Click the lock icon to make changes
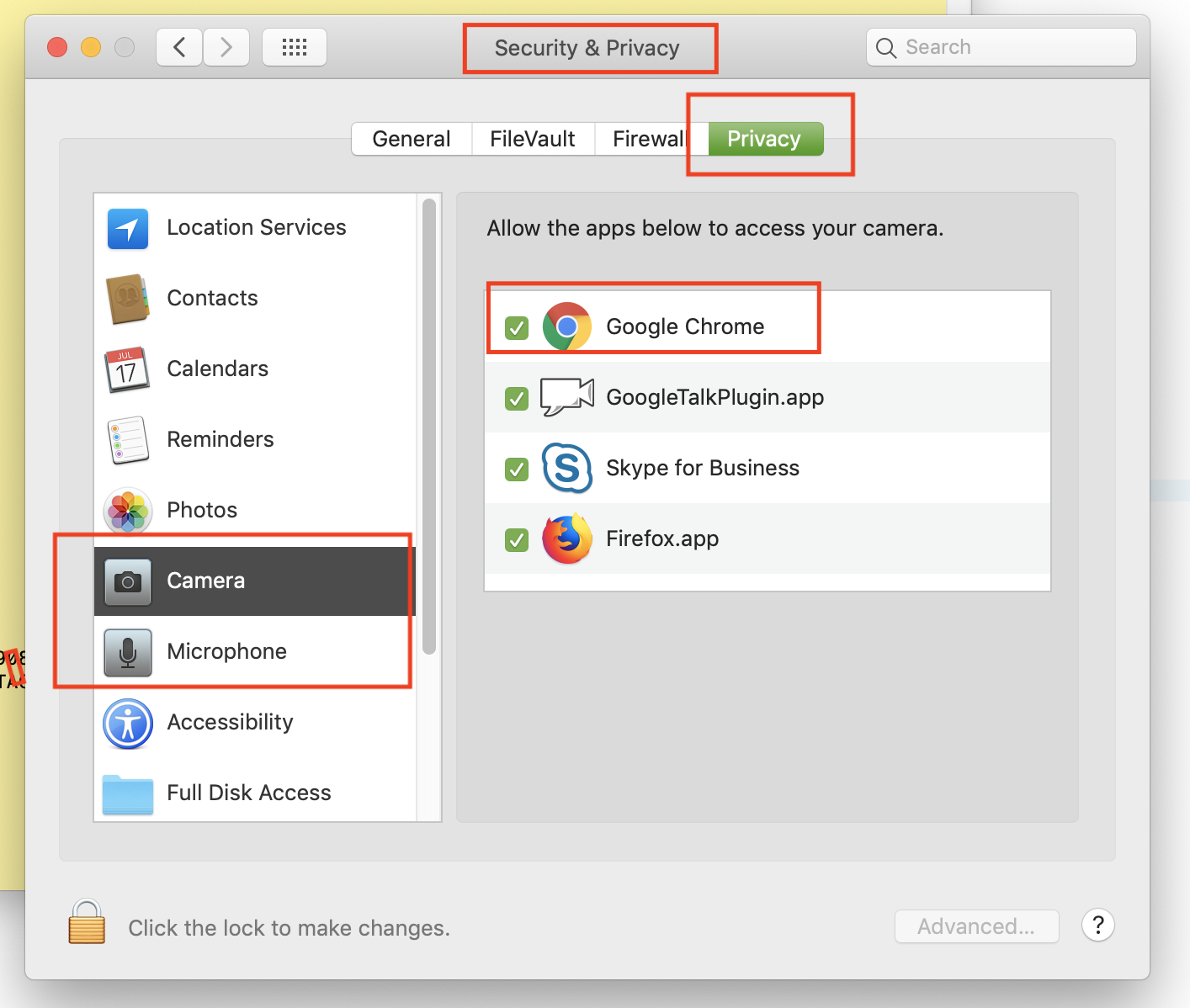 pos(87,921)
